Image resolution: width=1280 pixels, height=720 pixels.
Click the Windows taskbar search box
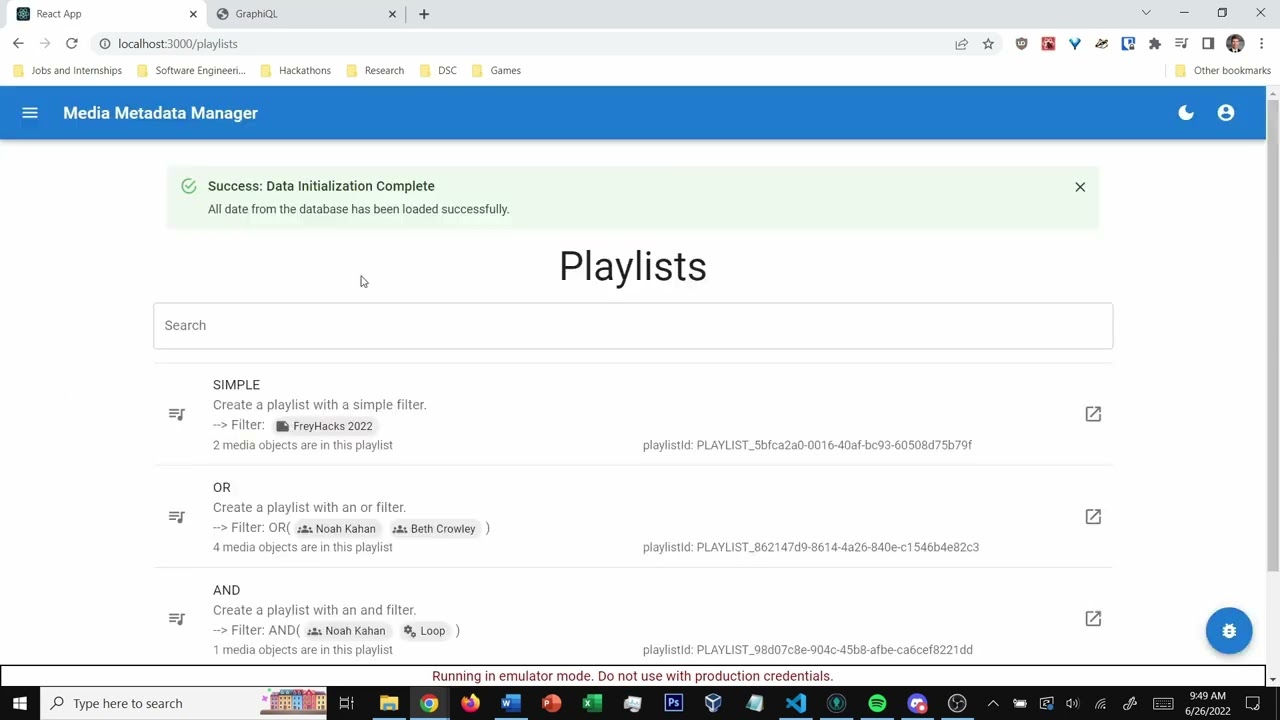coord(183,703)
